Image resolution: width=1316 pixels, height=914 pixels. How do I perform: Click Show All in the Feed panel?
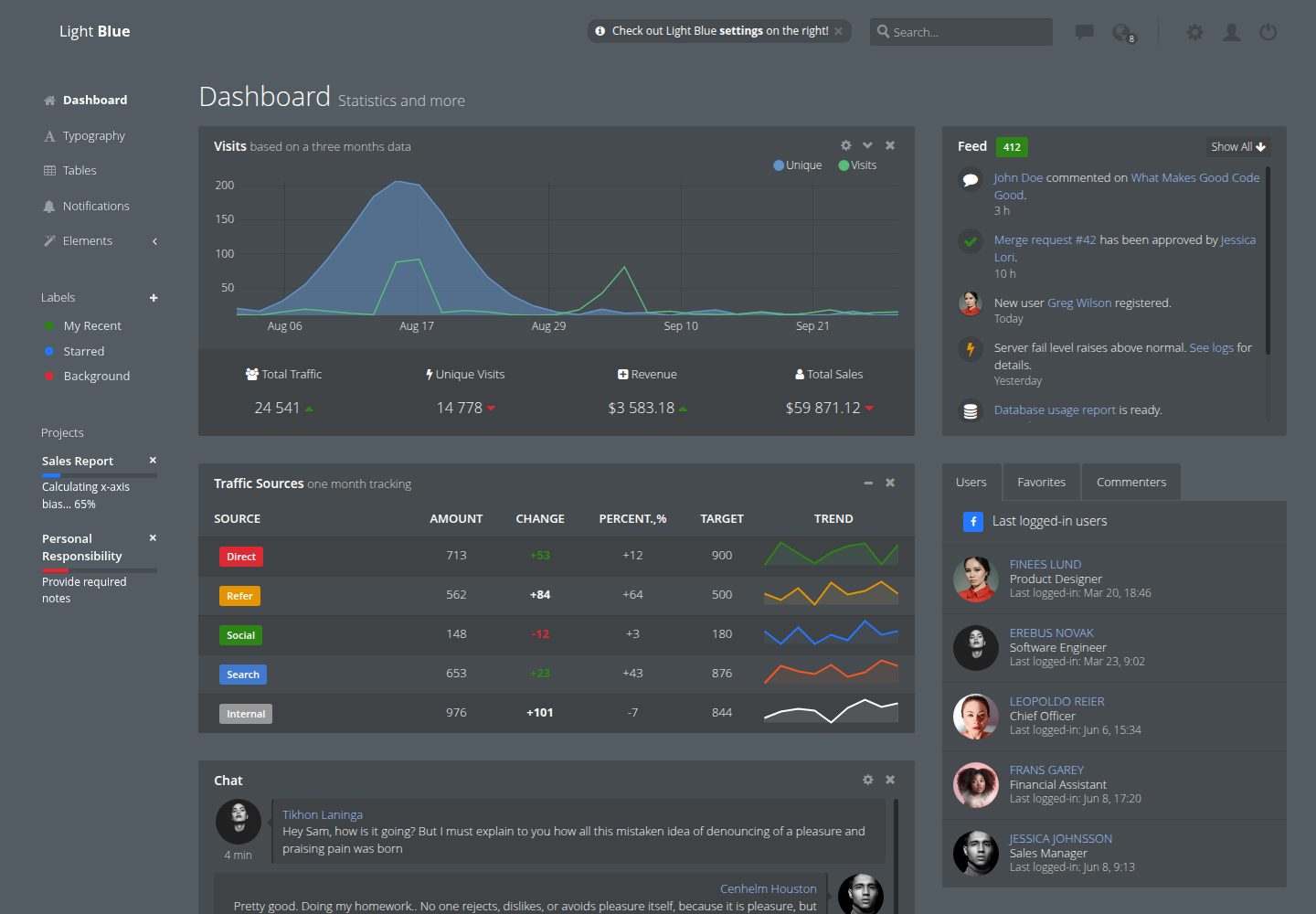(1238, 147)
